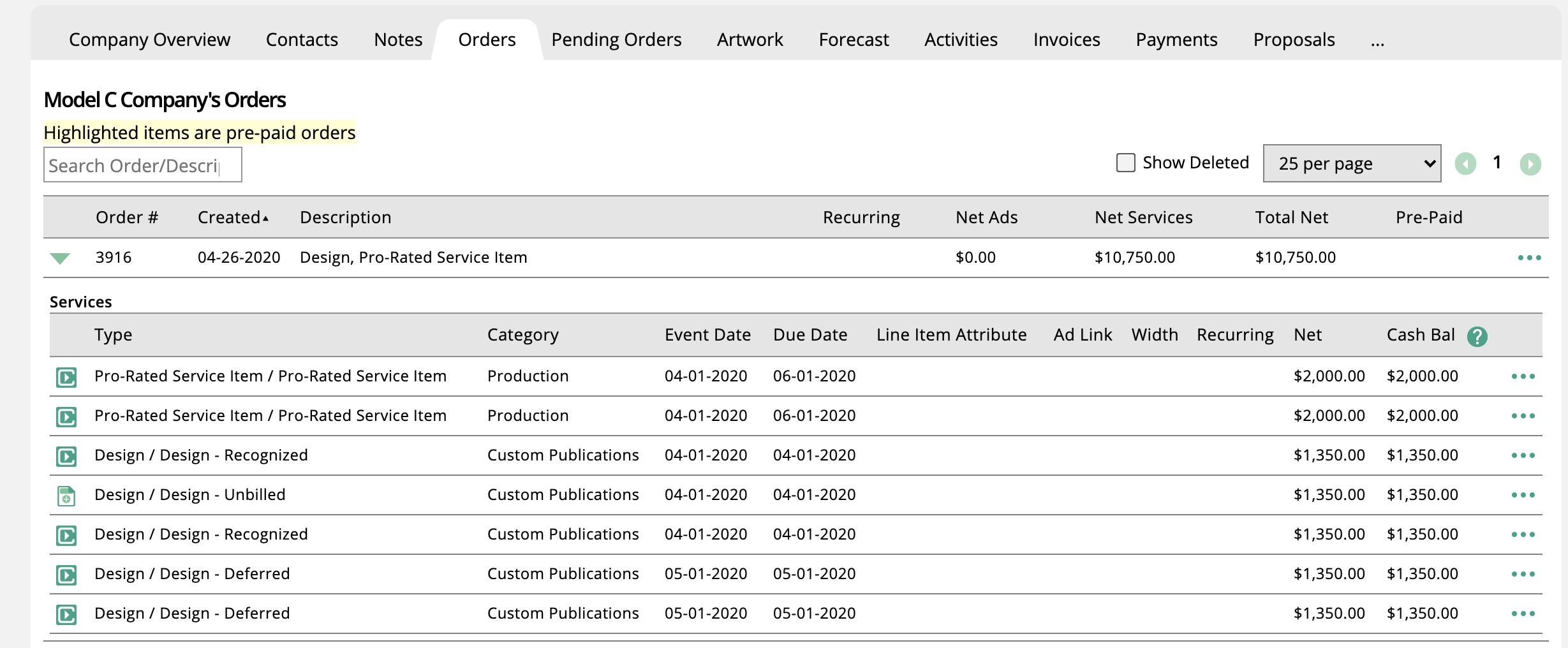Open three-dot menu for Design - Unbilled row
The width and height of the screenshot is (1568, 648).
[1523, 495]
